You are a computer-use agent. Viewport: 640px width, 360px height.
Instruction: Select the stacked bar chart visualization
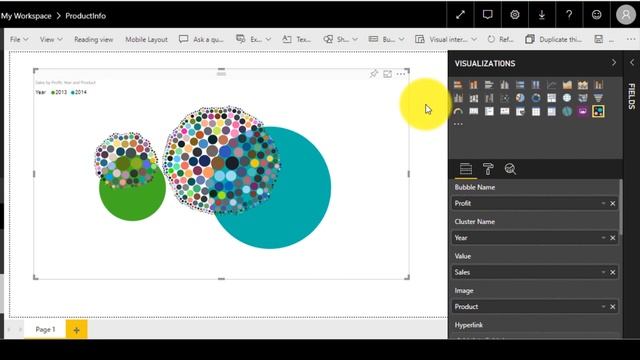[x=458, y=84]
